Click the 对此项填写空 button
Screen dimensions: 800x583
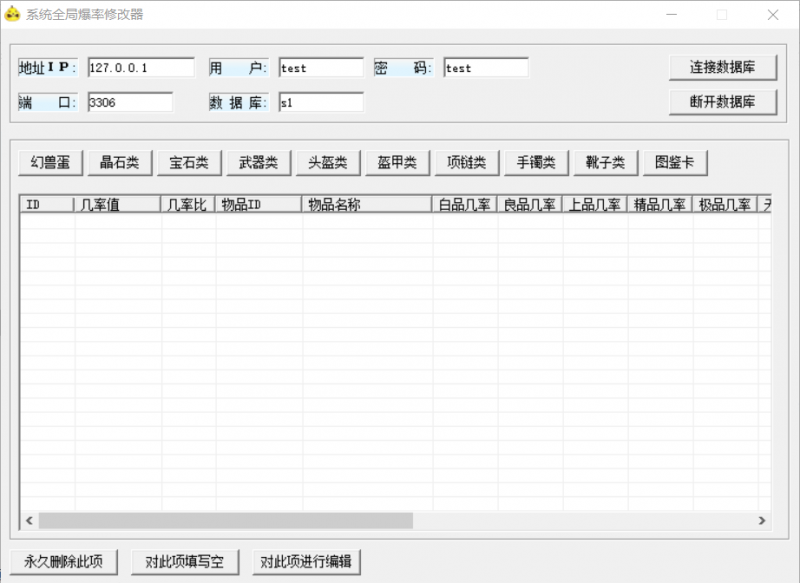click(x=184, y=562)
